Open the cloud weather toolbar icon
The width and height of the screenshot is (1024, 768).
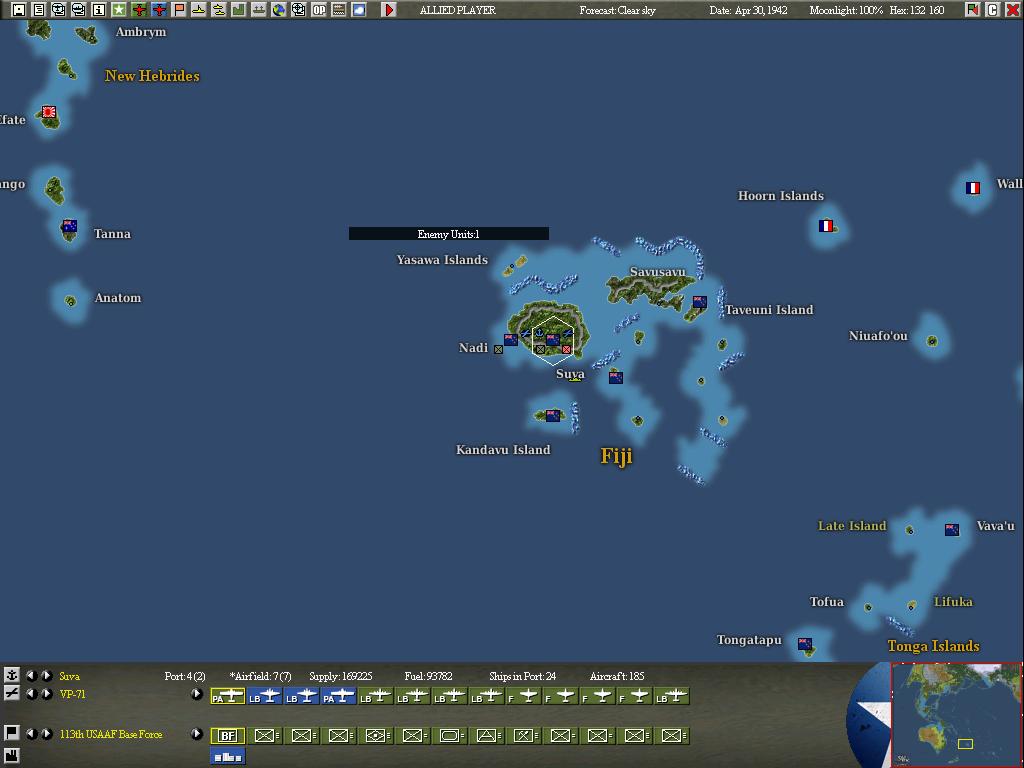tap(359, 10)
